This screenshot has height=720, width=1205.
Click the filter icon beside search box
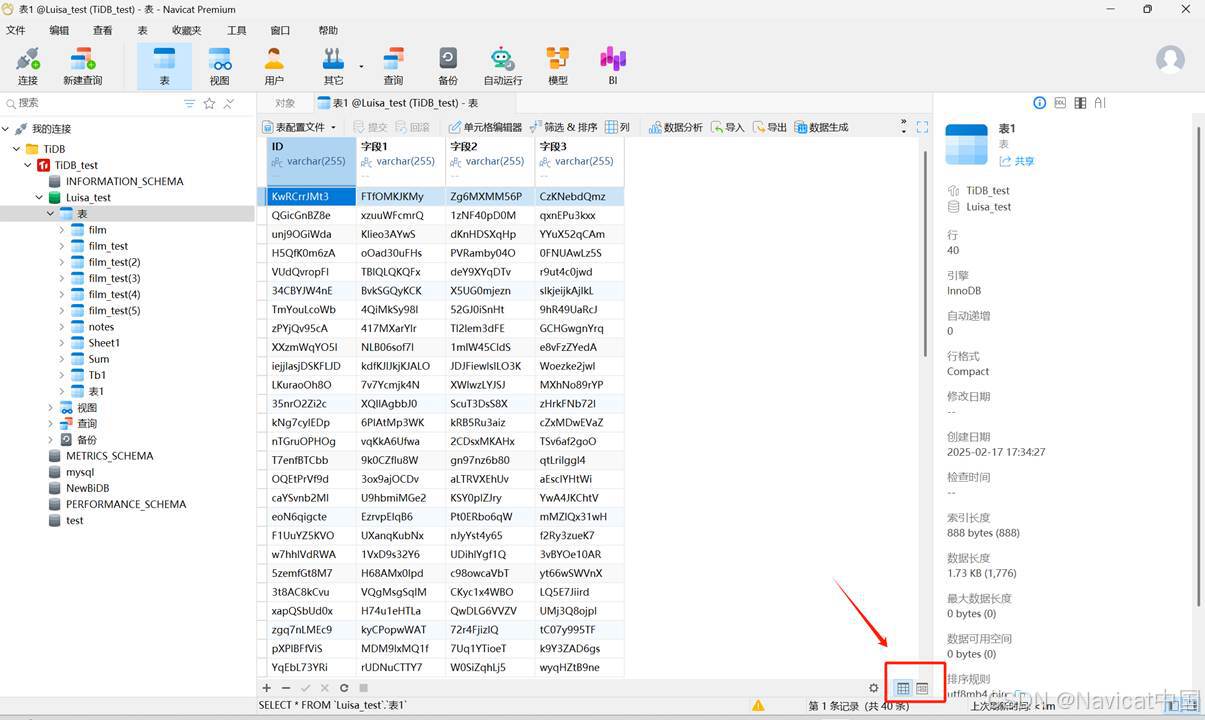coord(189,103)
